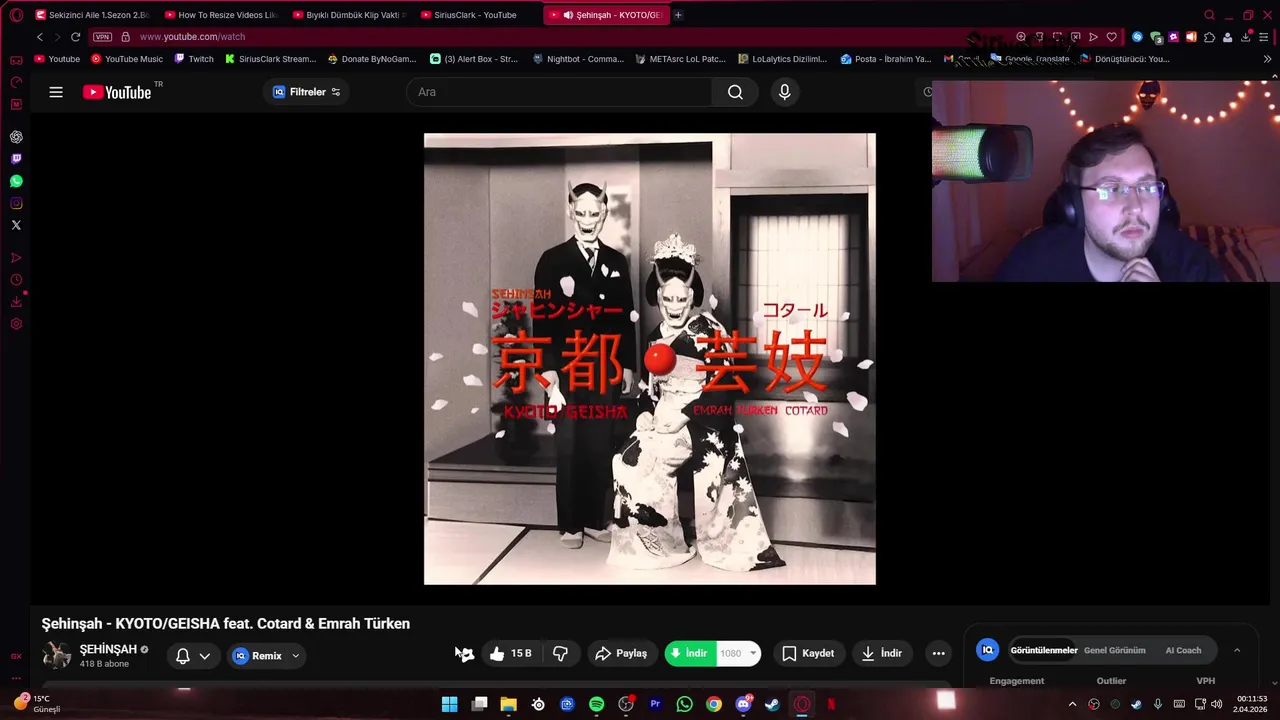Click the KYOTO/GEISHA video cover art
Screen dimensions: 1280x720
650,359
